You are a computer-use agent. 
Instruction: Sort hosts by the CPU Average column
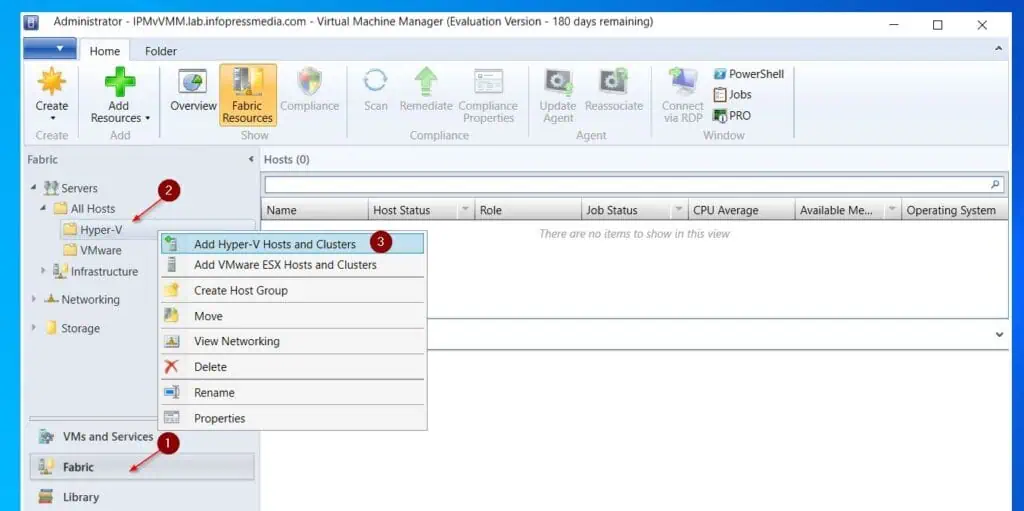(741, 210)
